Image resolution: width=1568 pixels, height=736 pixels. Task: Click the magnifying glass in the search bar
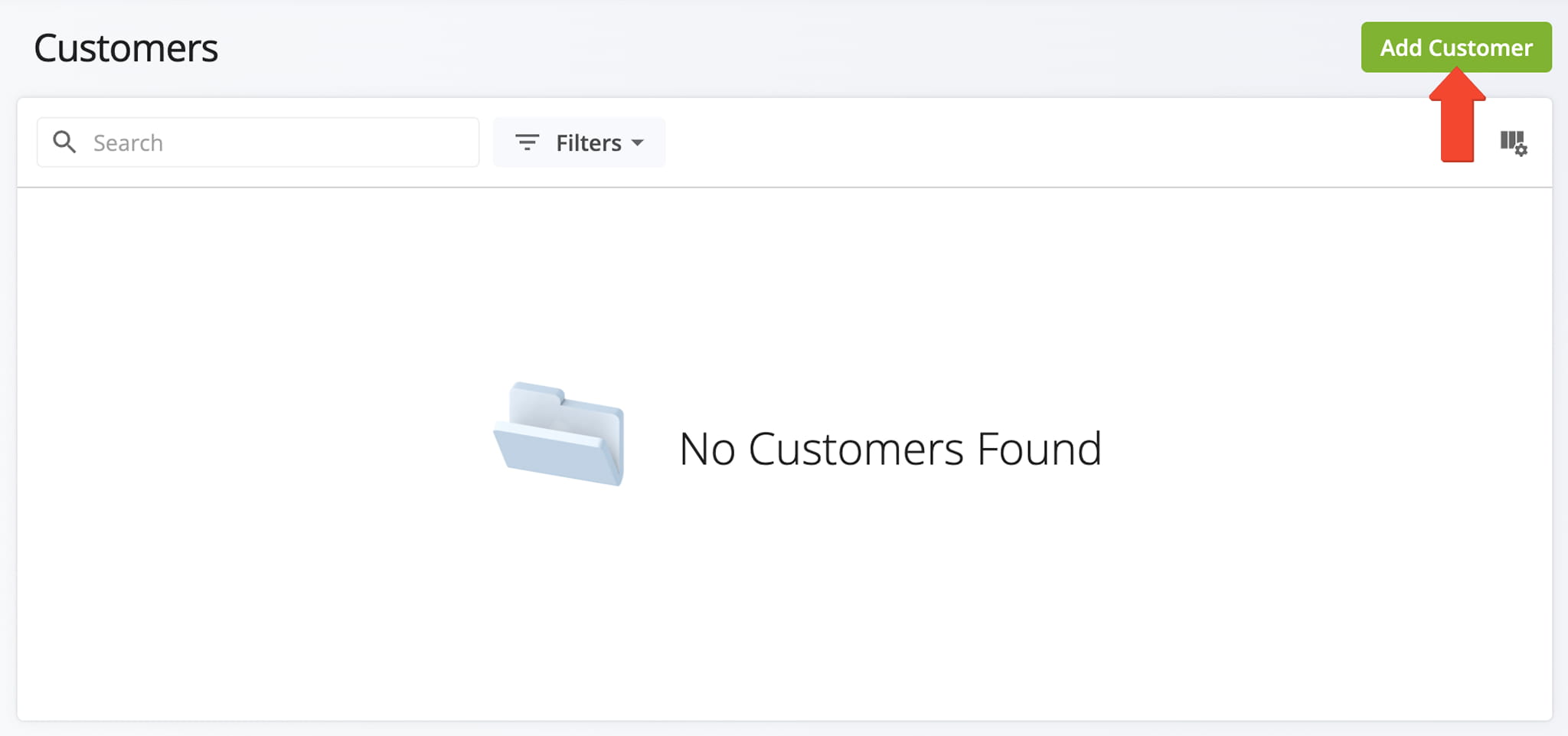tap(65, 142)
